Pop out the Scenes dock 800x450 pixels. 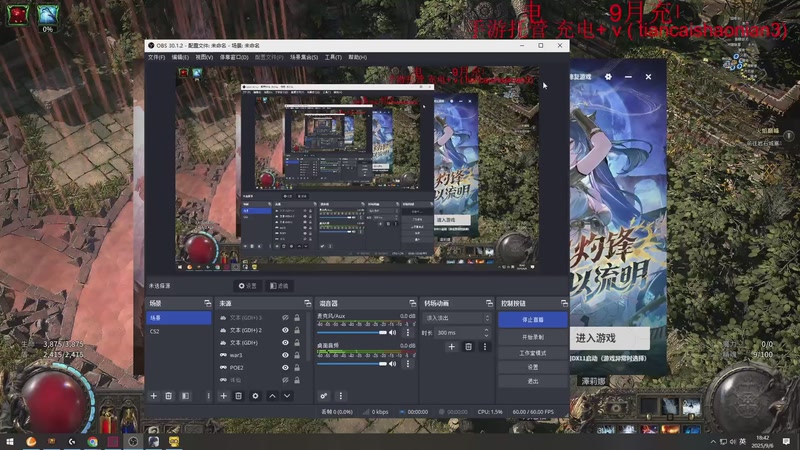point(208,303)
